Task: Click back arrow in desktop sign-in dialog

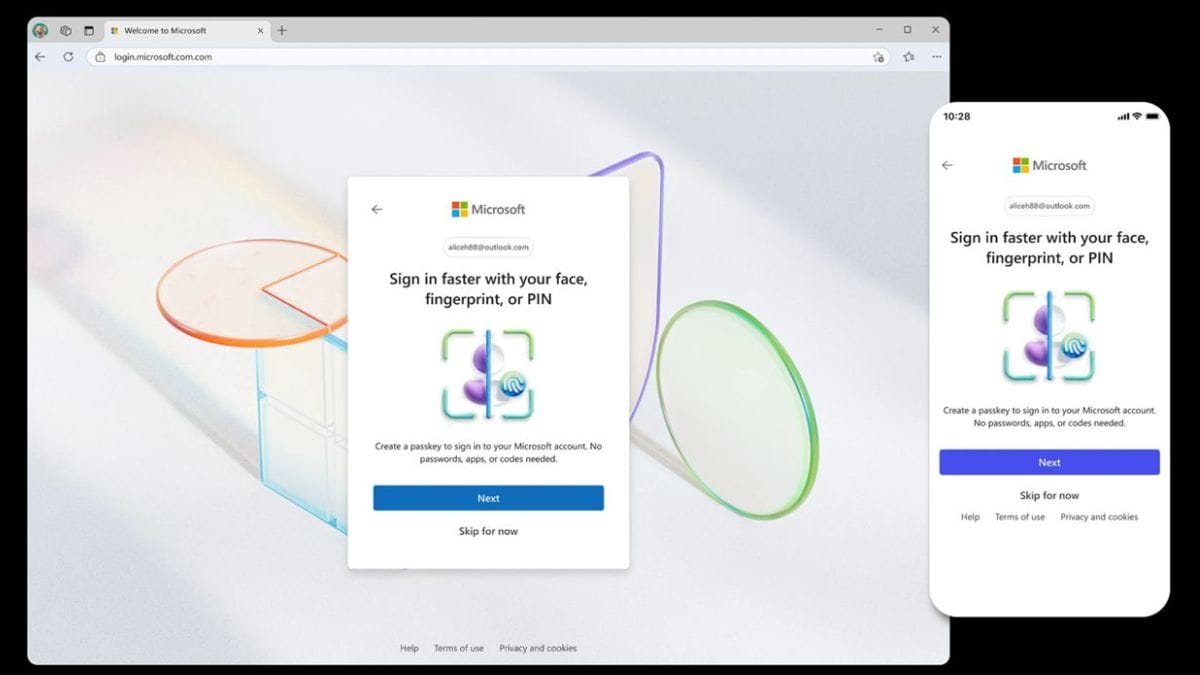Action: (377, 209)
